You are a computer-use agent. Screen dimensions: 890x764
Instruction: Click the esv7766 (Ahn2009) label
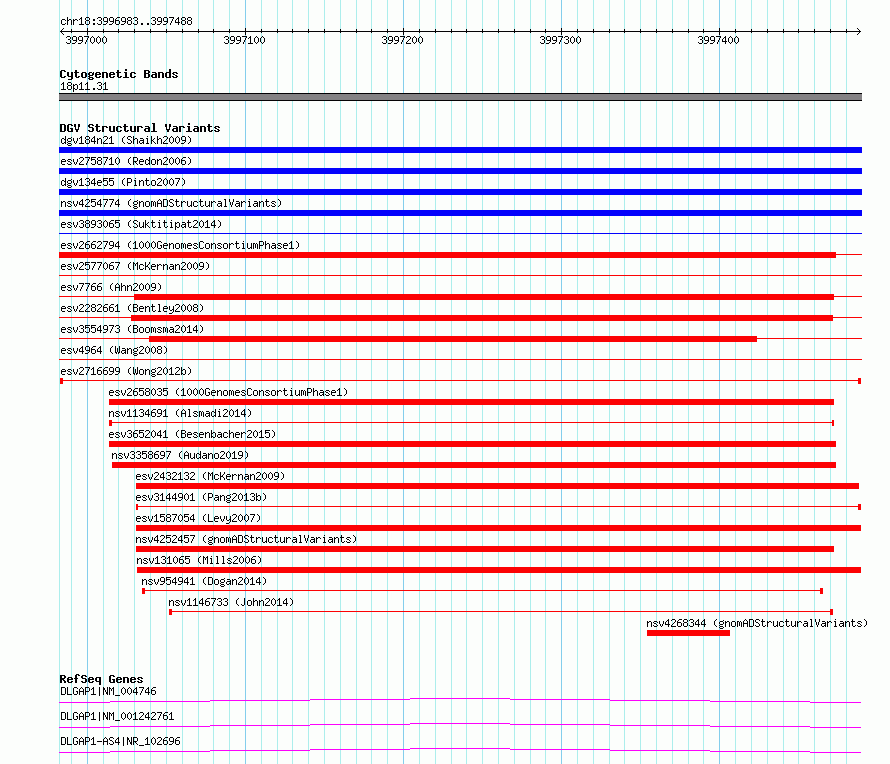(111, 287)
